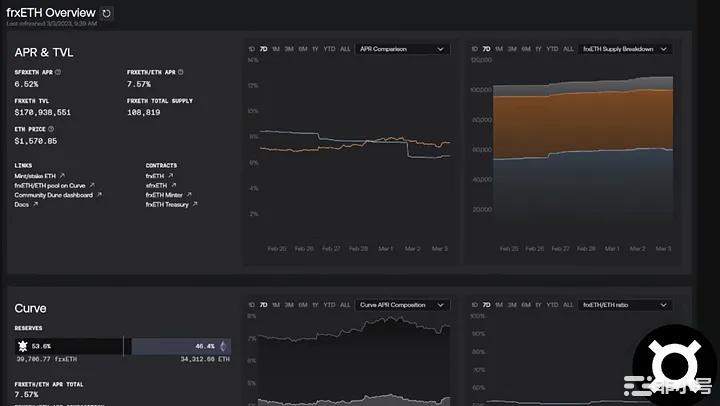This screenshot has height=406, width=720.
Task: Expand the frxETH Supply Breakdown dropdown
Action: pyautogui.click(x=624, y=48)
